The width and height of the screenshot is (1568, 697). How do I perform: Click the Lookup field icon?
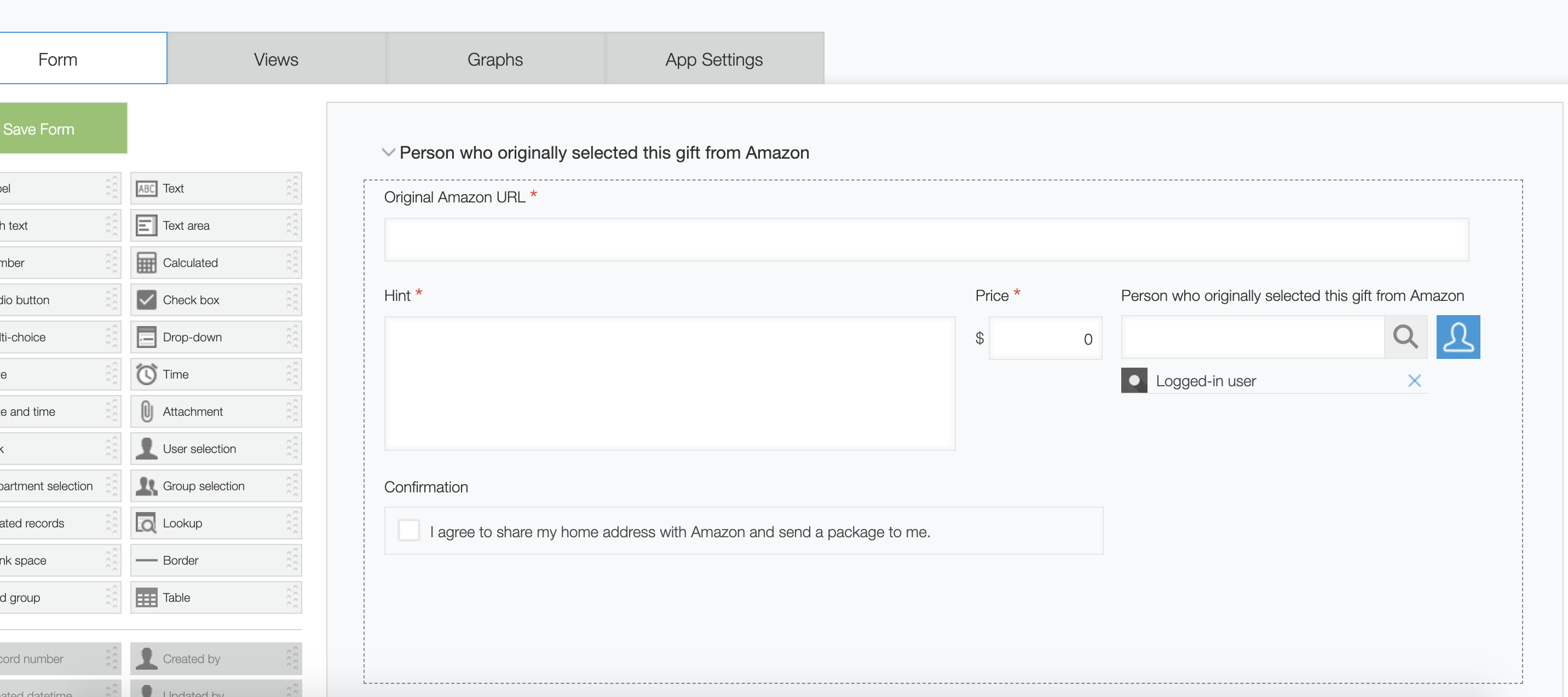tap(146, 523)
